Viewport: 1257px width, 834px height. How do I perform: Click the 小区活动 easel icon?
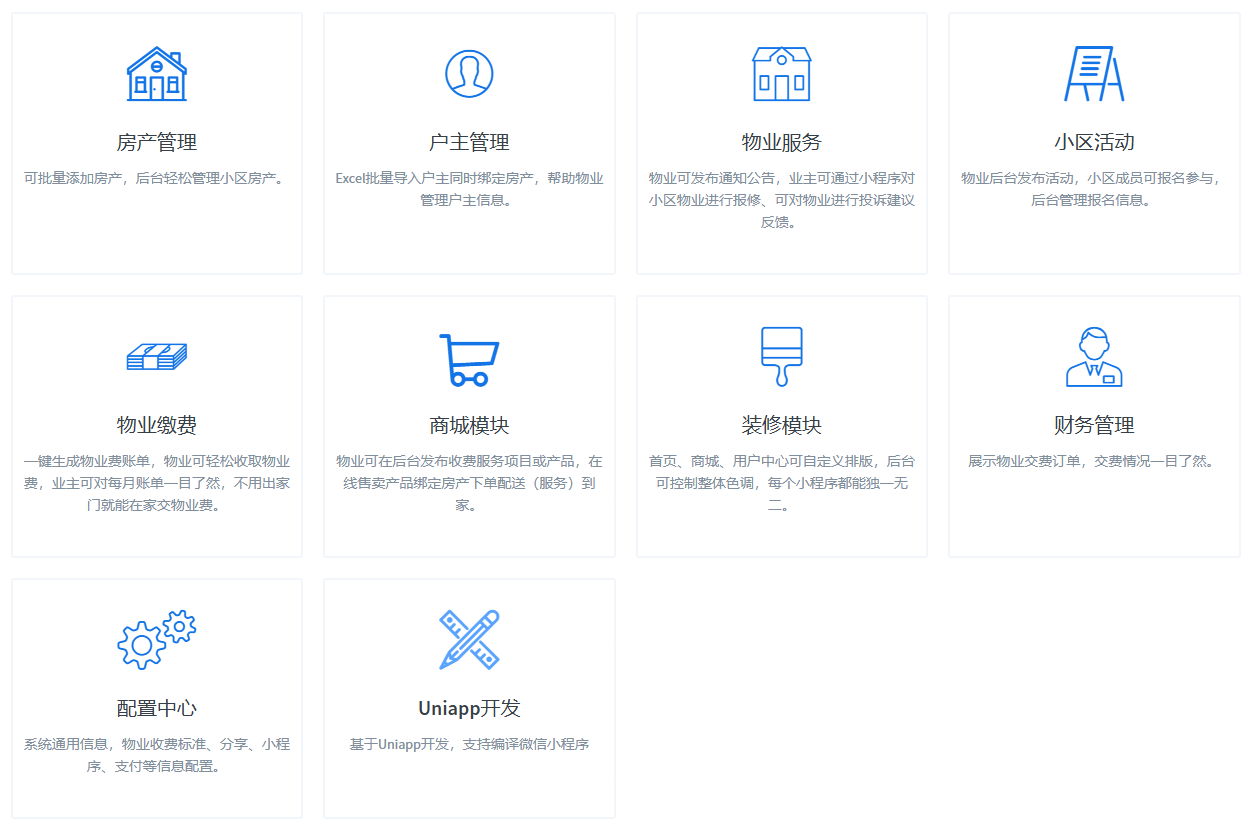[1094, 72]
